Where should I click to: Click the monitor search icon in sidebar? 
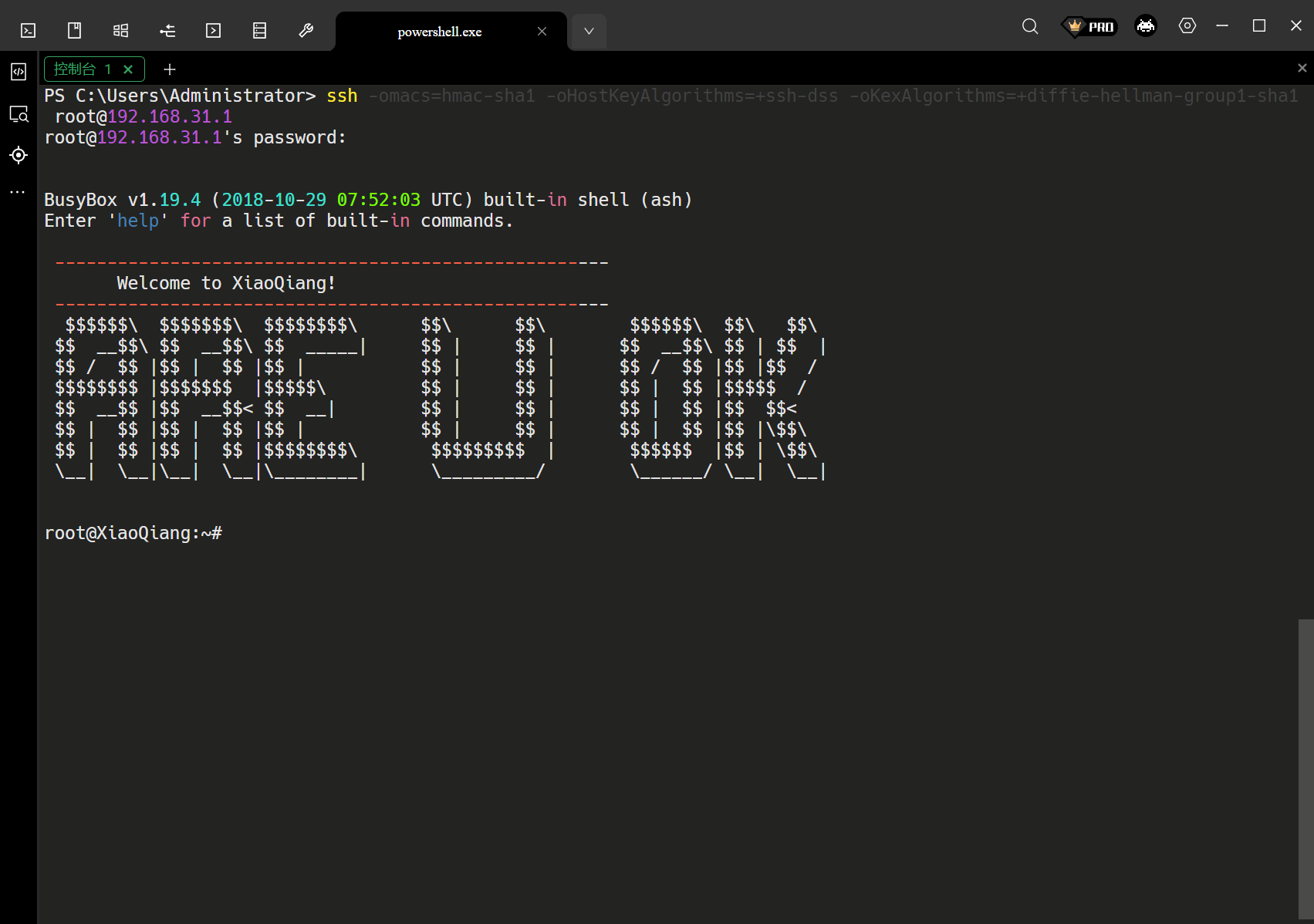click(19, 115)
